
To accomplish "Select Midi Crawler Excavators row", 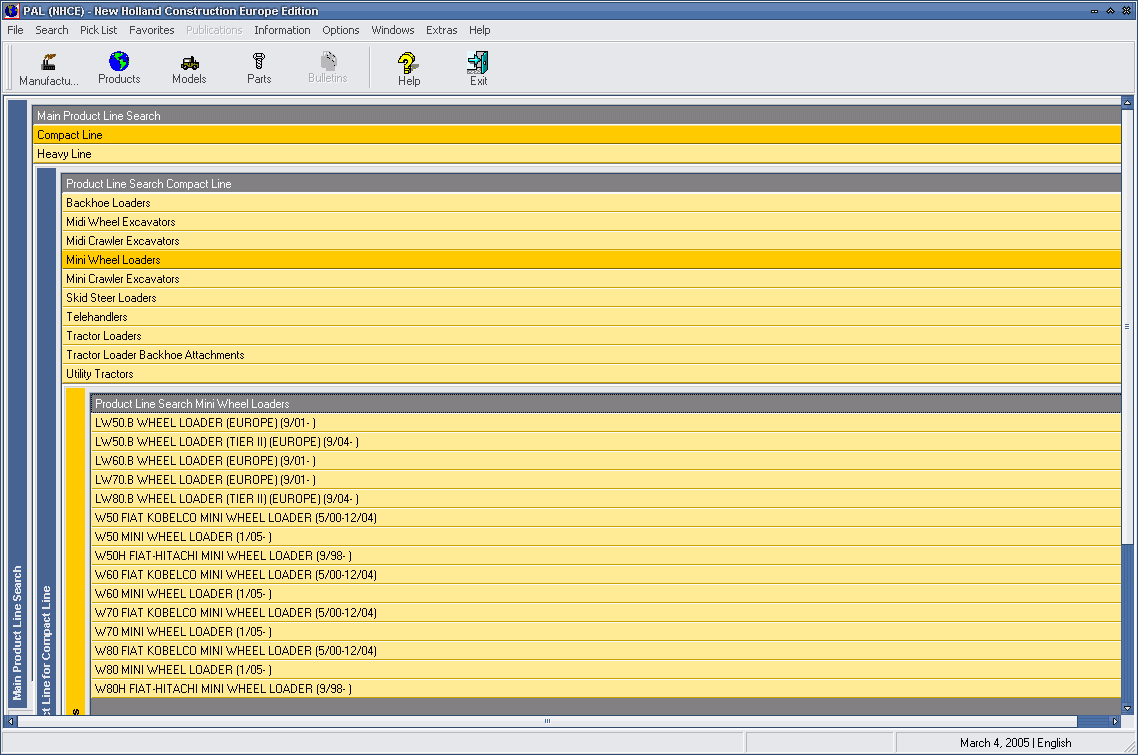I will pos(591,241).
